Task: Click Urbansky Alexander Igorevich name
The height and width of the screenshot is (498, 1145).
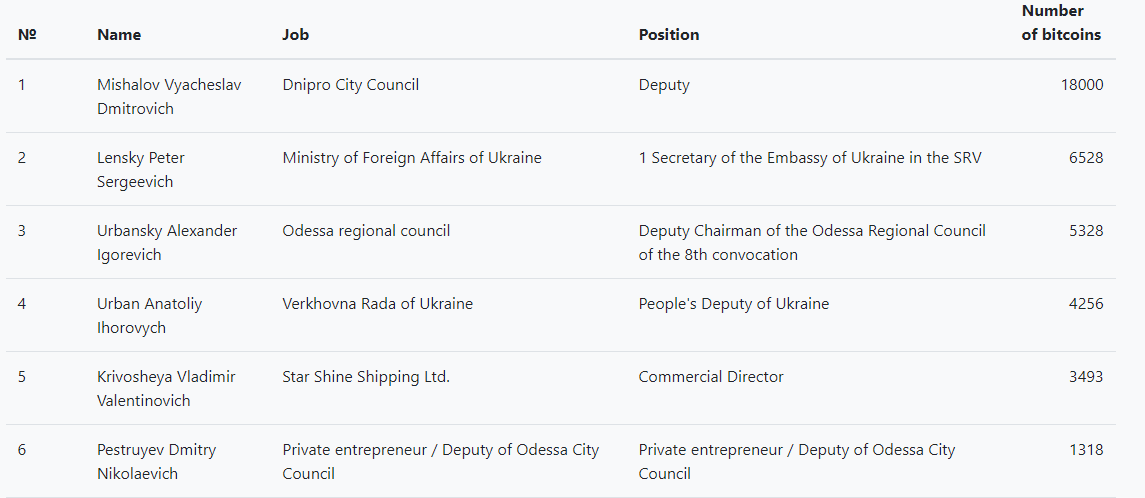Action: click(x=167, y=243)
